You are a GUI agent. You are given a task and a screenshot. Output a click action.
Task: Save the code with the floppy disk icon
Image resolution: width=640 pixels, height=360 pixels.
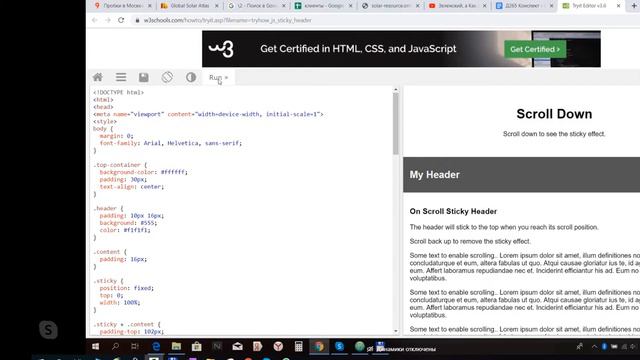click(x=144, y=77)
